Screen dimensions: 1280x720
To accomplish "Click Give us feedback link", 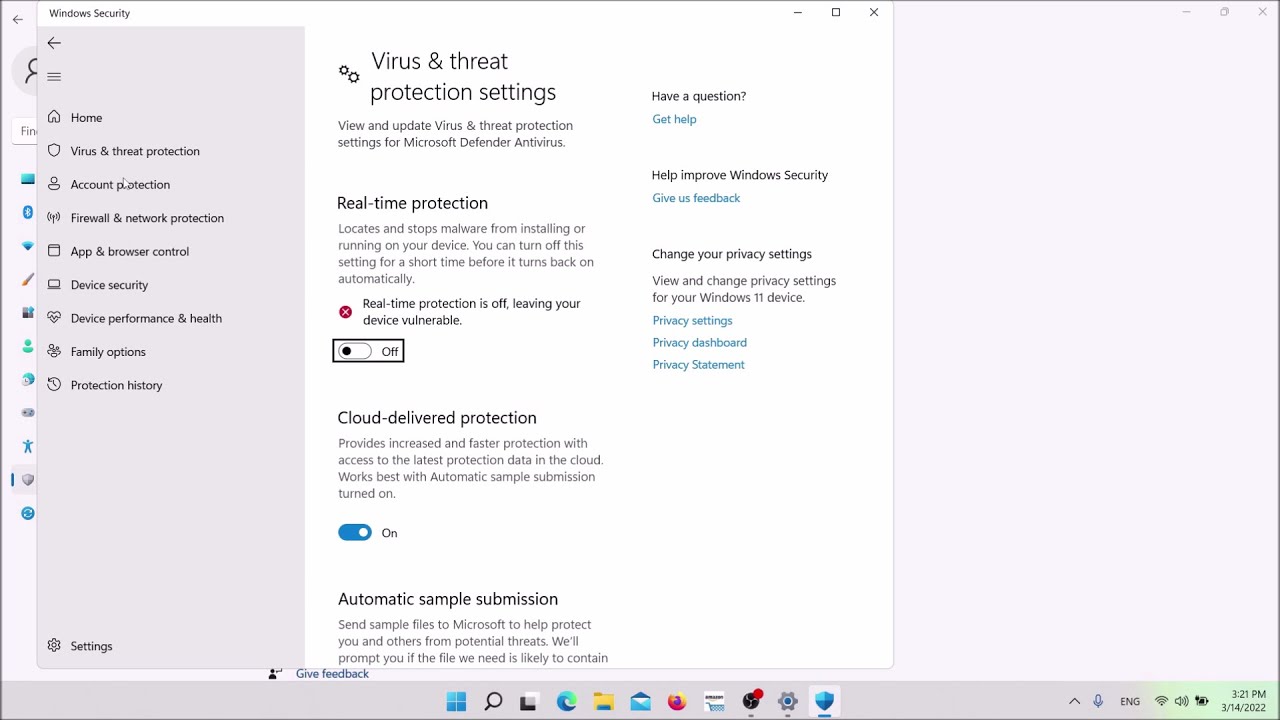I will click(x=696, y=198).
